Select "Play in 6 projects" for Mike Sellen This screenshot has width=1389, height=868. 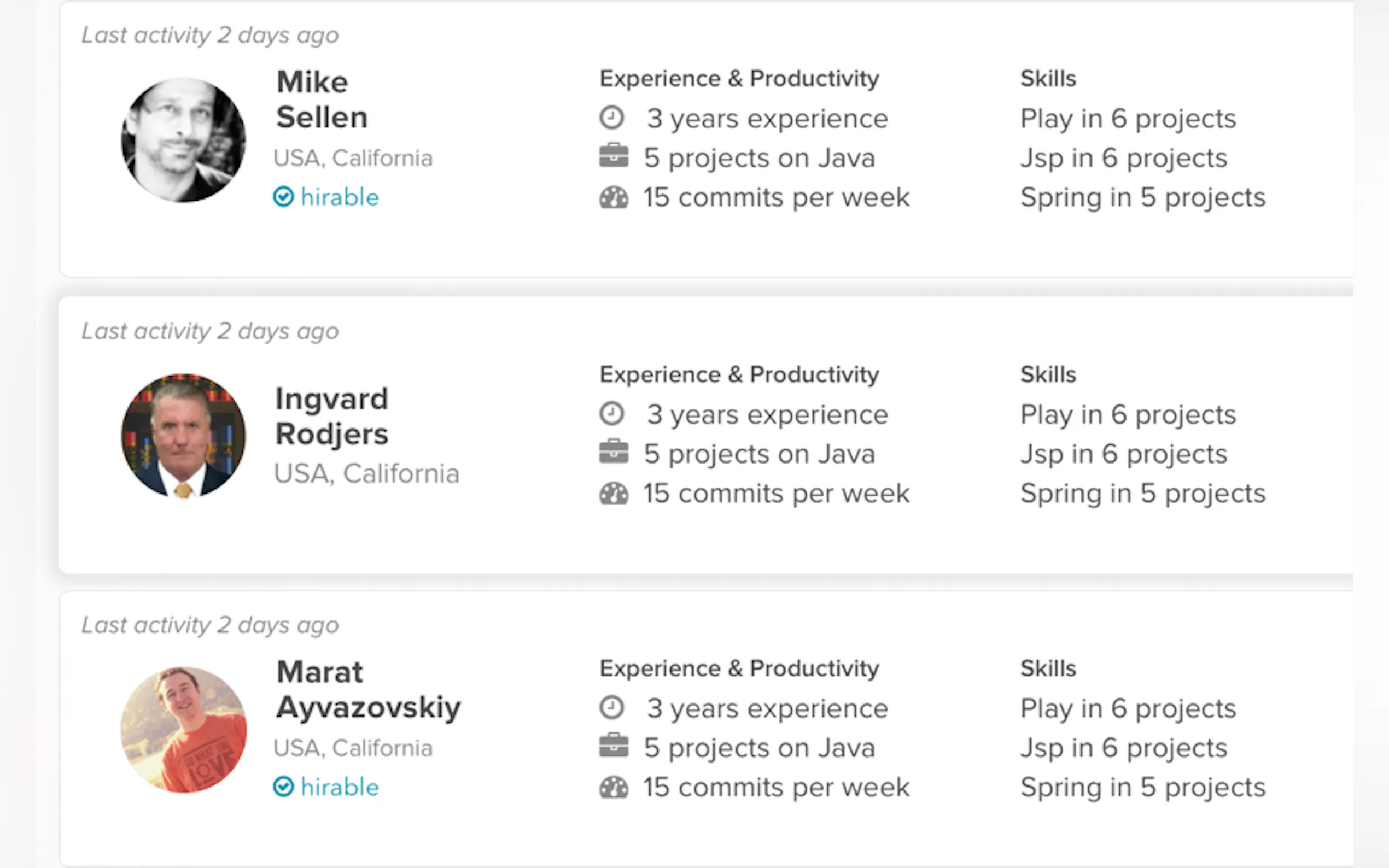tap(1127, 119)
